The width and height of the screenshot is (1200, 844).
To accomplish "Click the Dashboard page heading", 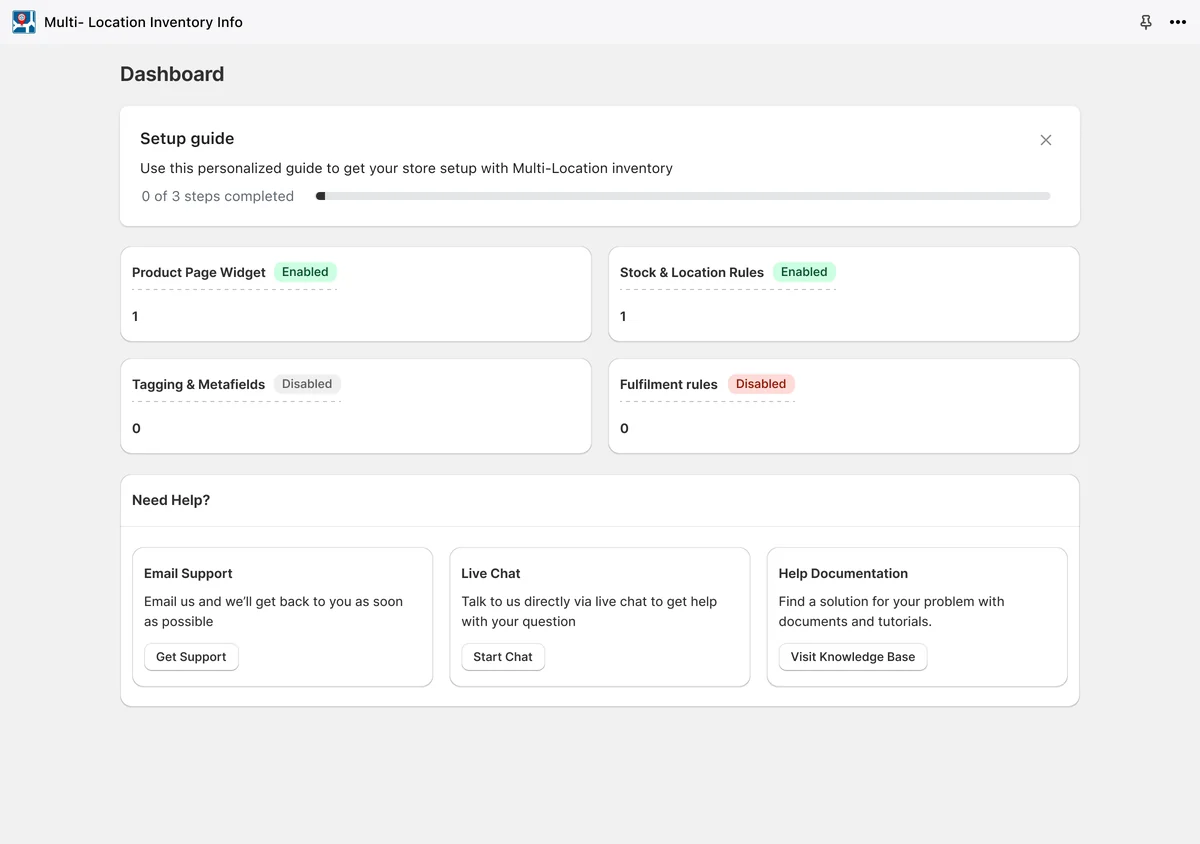I will coord(172,74).
